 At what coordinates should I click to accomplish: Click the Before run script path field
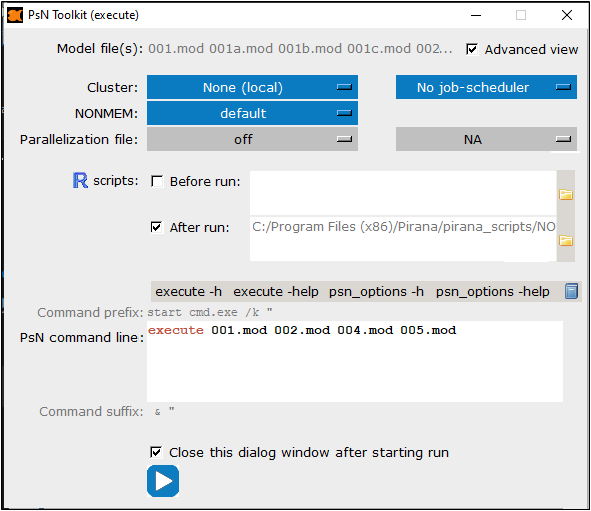click(x=403, y=193)
